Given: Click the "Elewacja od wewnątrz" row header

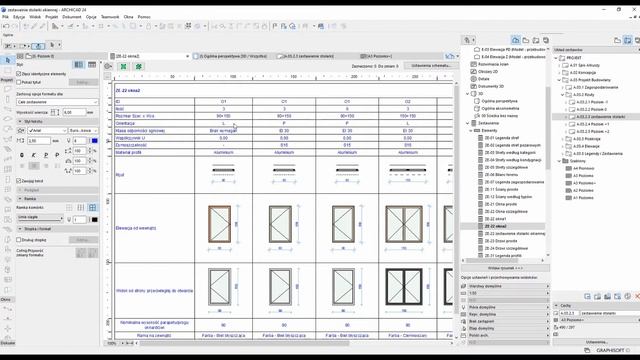Looking at the screenshot, I should (136, 228).
